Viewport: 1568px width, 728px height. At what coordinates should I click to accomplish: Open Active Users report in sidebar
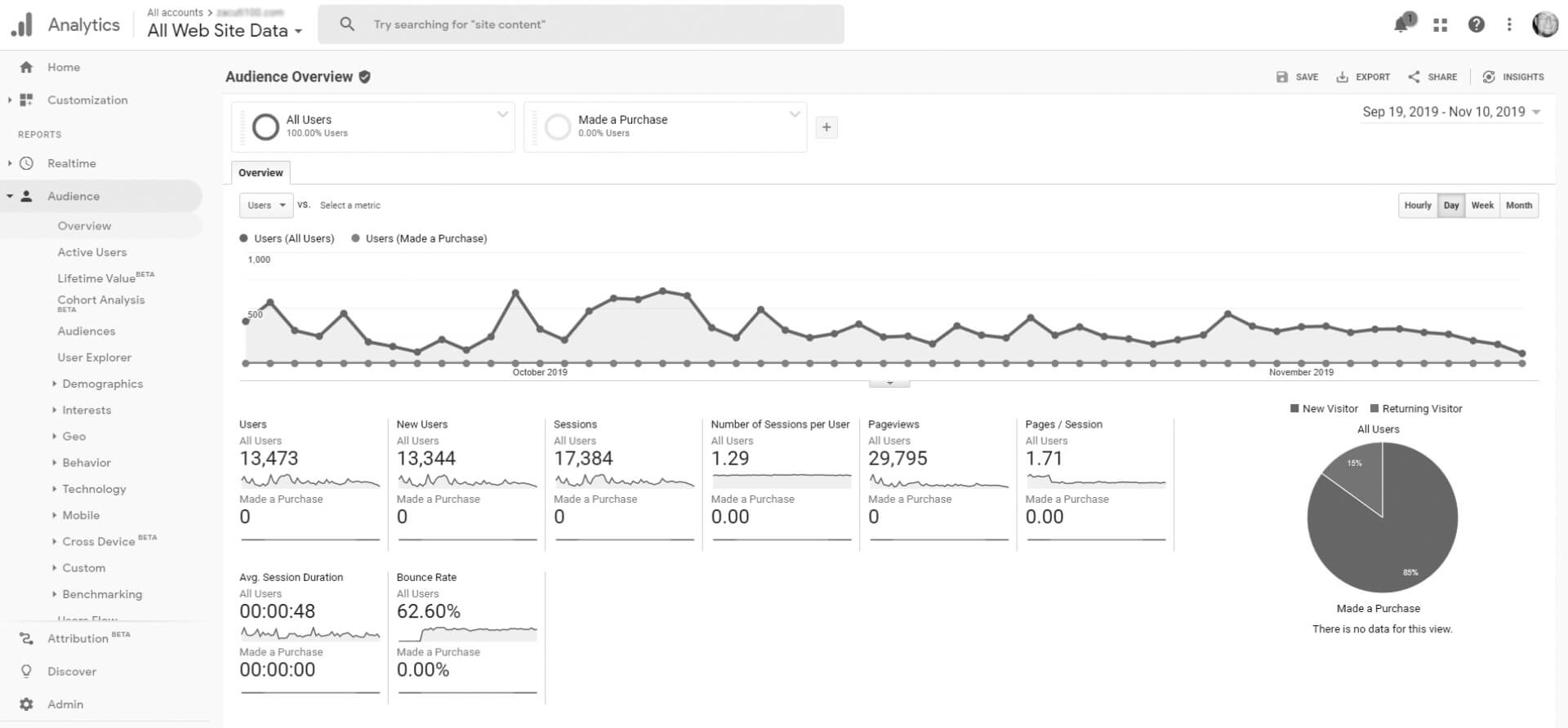92,252
